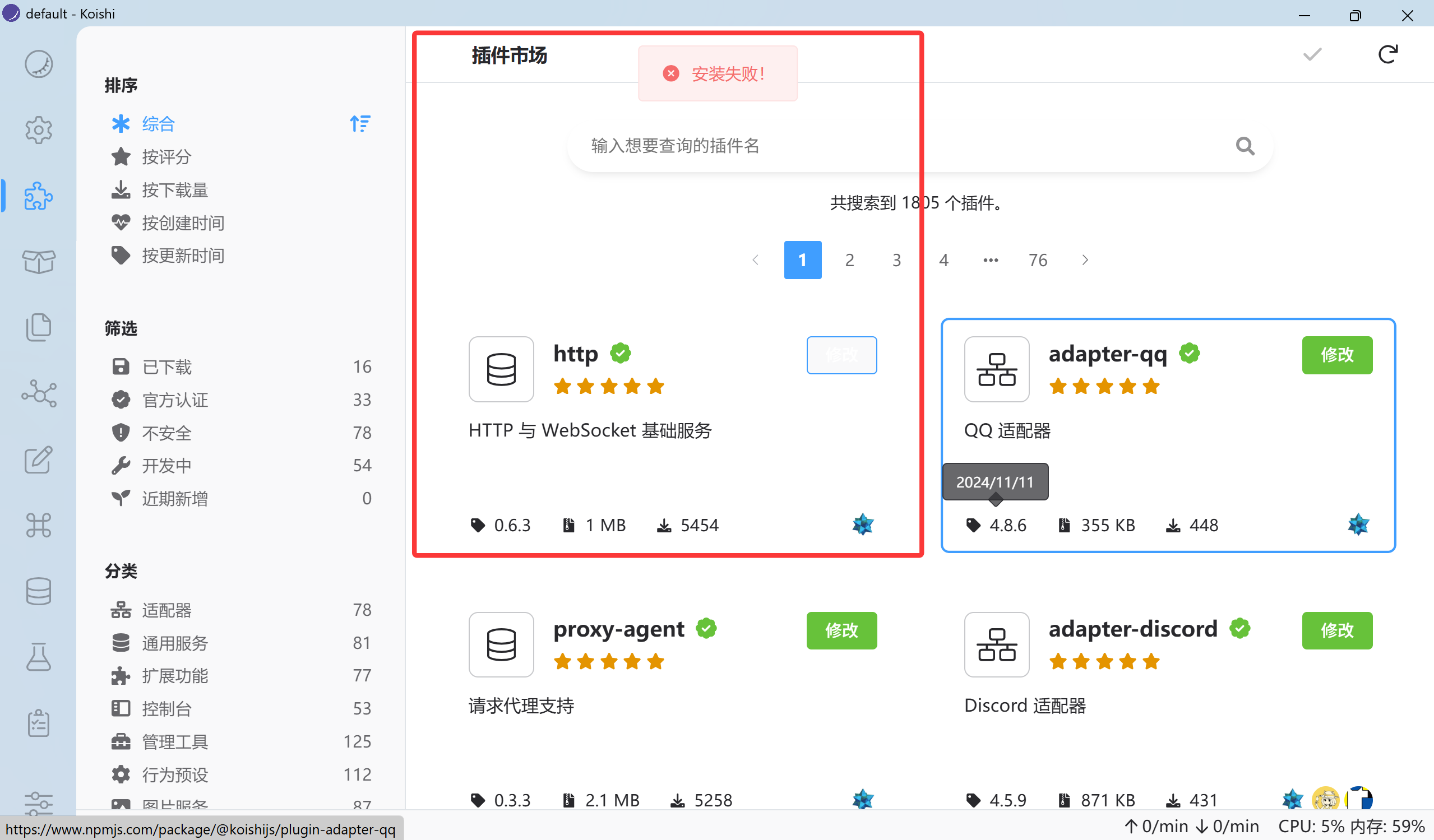
Task: Open the clipboard checklist icon in the sidebar
Action: (39, 723)
